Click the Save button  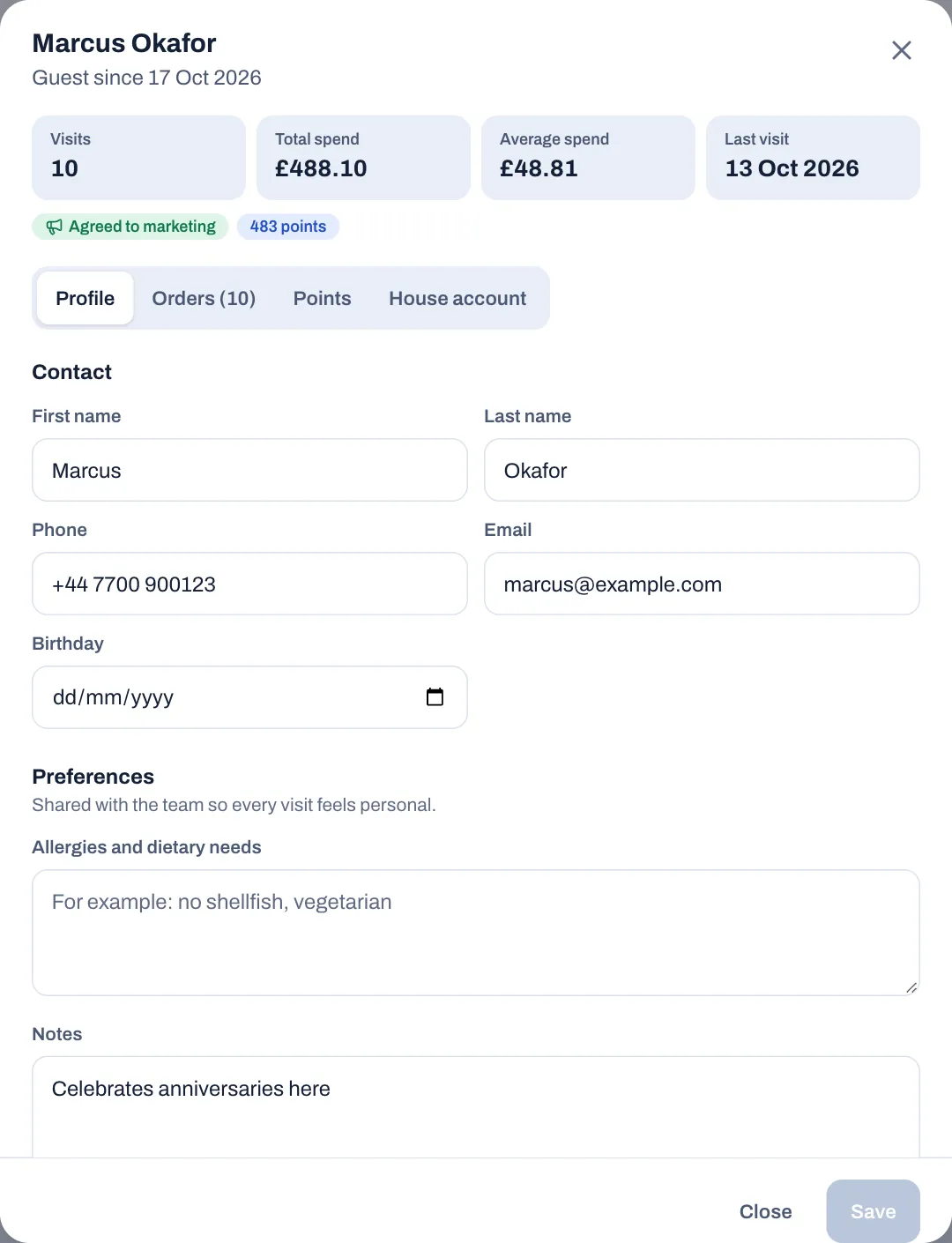[873, 1211]
